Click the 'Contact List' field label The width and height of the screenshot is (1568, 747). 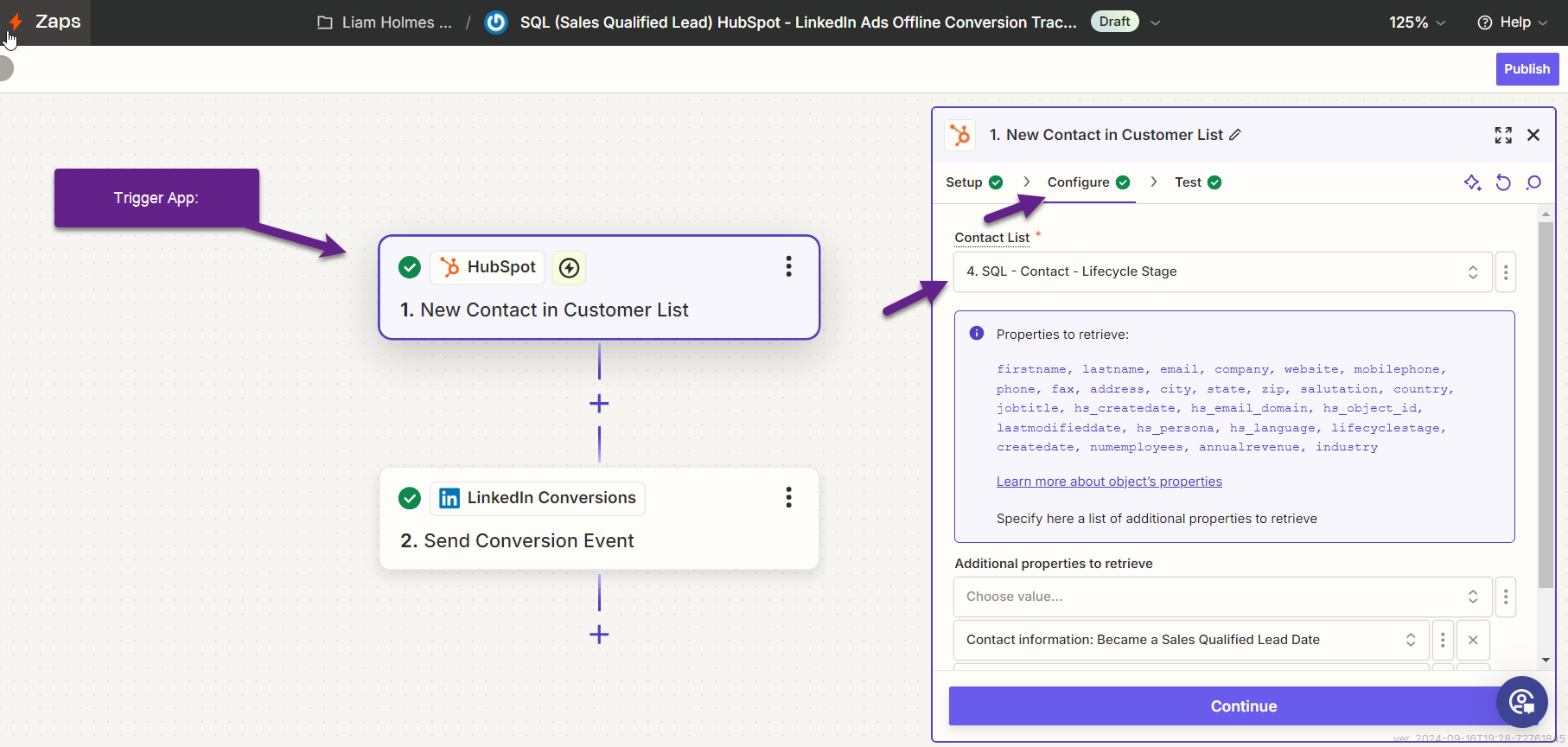pos(992,238)
